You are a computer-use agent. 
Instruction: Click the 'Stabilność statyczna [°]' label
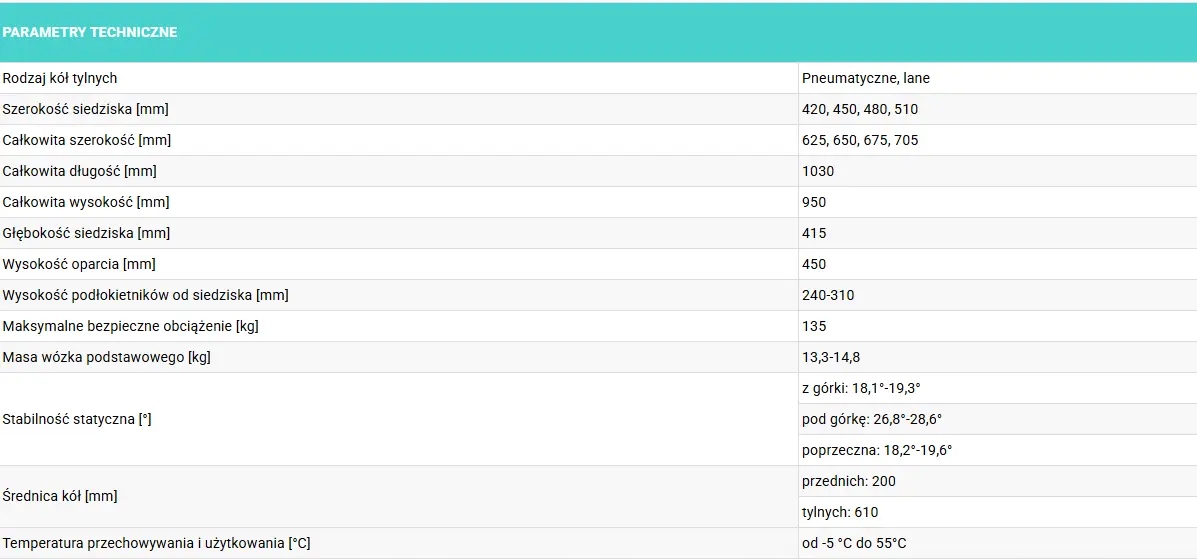click(77, 419)
